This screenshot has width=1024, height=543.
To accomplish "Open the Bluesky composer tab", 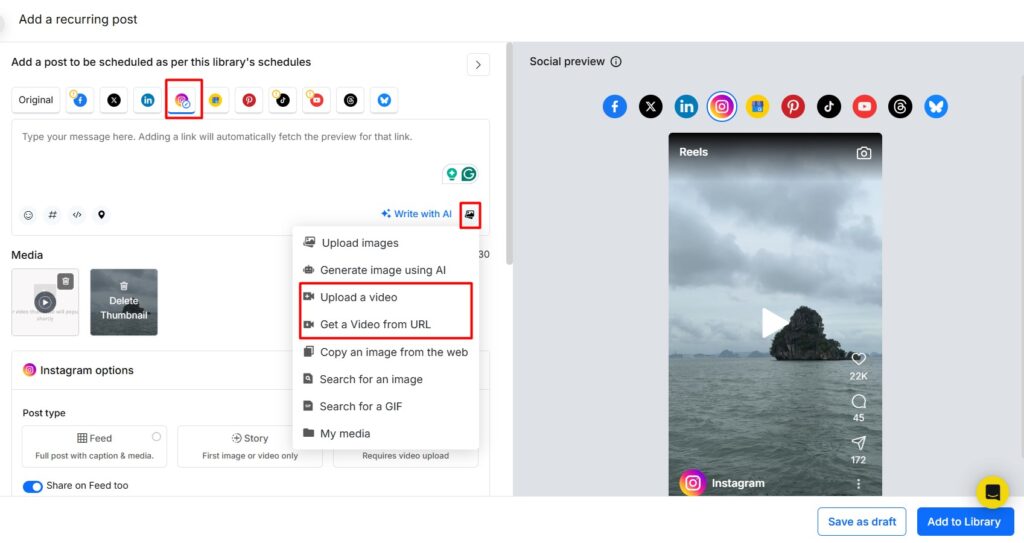I will [x=384, y=100].
